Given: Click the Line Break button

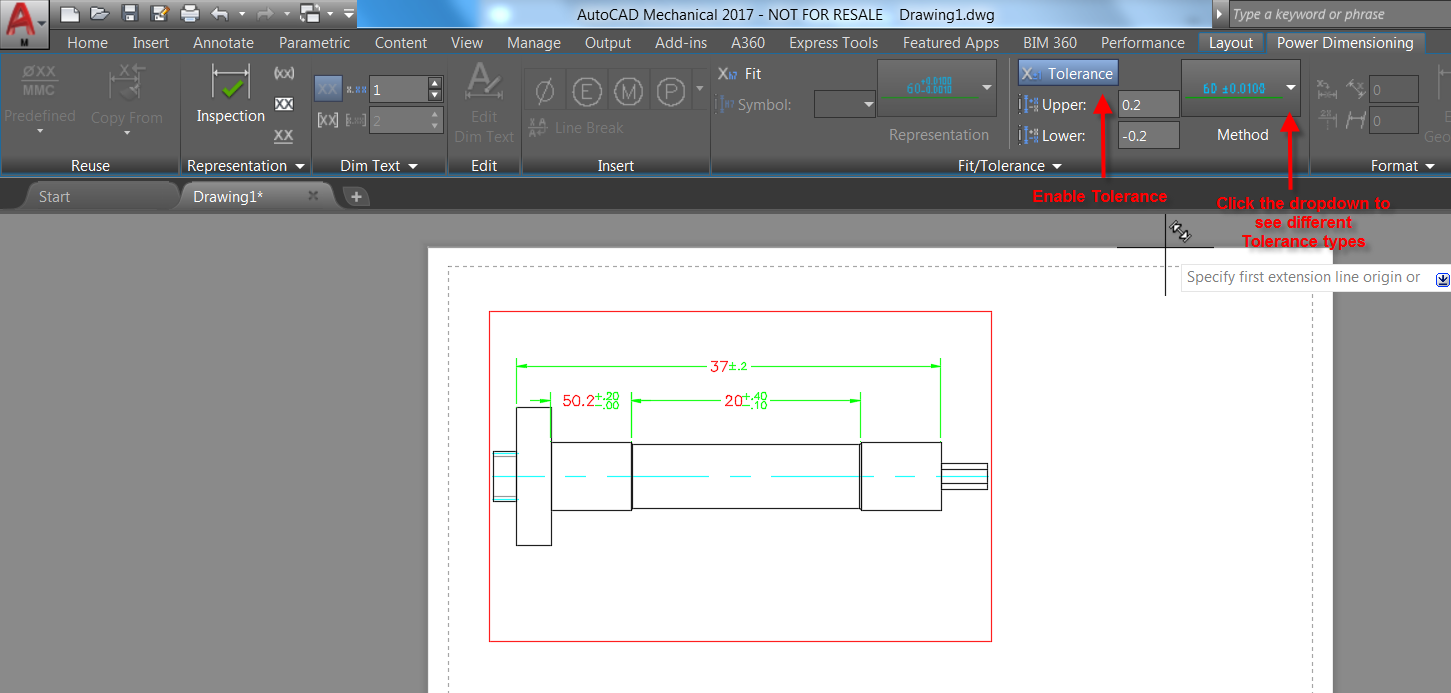Looking at the screenshot, I should tap(575, 128).
